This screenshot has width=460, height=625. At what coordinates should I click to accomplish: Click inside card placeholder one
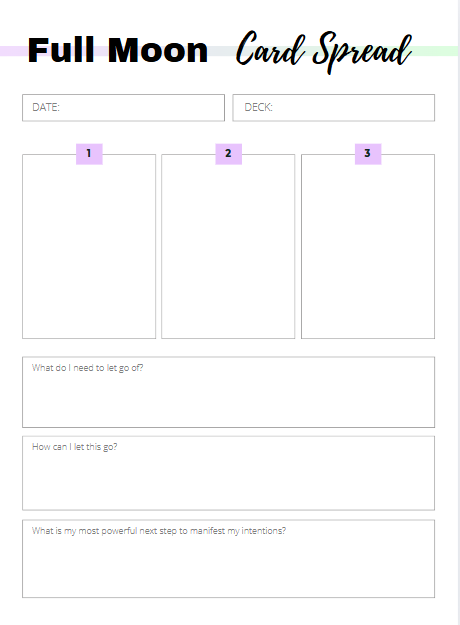(x=89, y=251)
